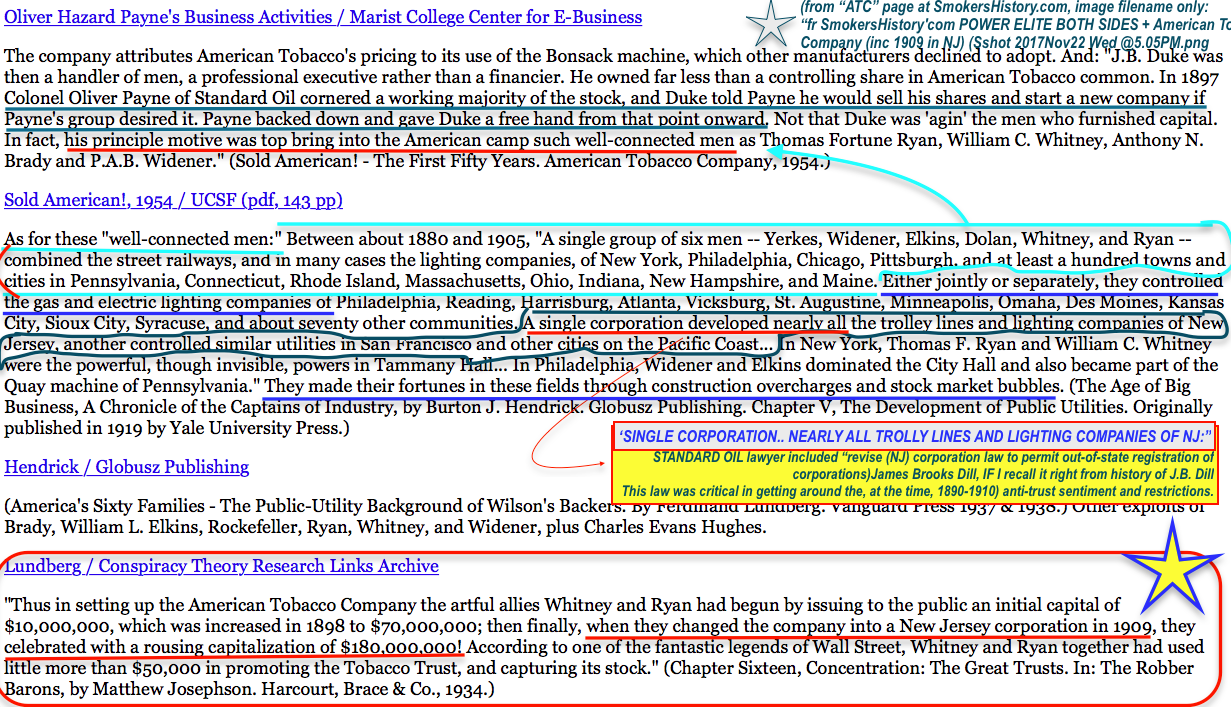Open the Oliver Hazard Payne's Business Activities link

[x=323, y=17]
